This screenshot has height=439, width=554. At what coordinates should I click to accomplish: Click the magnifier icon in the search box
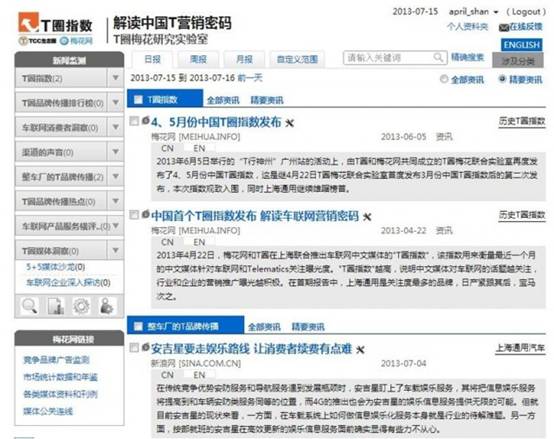pos(438,58)
